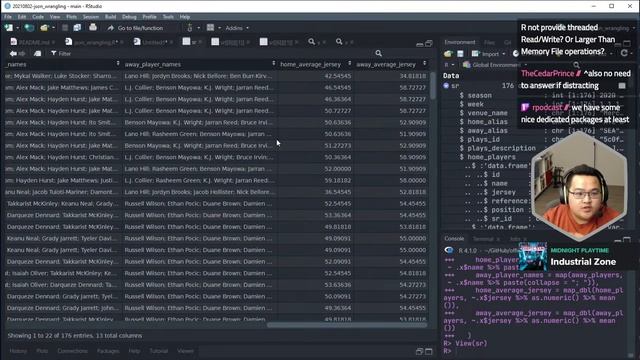Viewport: 640px width, 360px height.
Task: Switch to the Environment tab
Action: pos(460,42)
